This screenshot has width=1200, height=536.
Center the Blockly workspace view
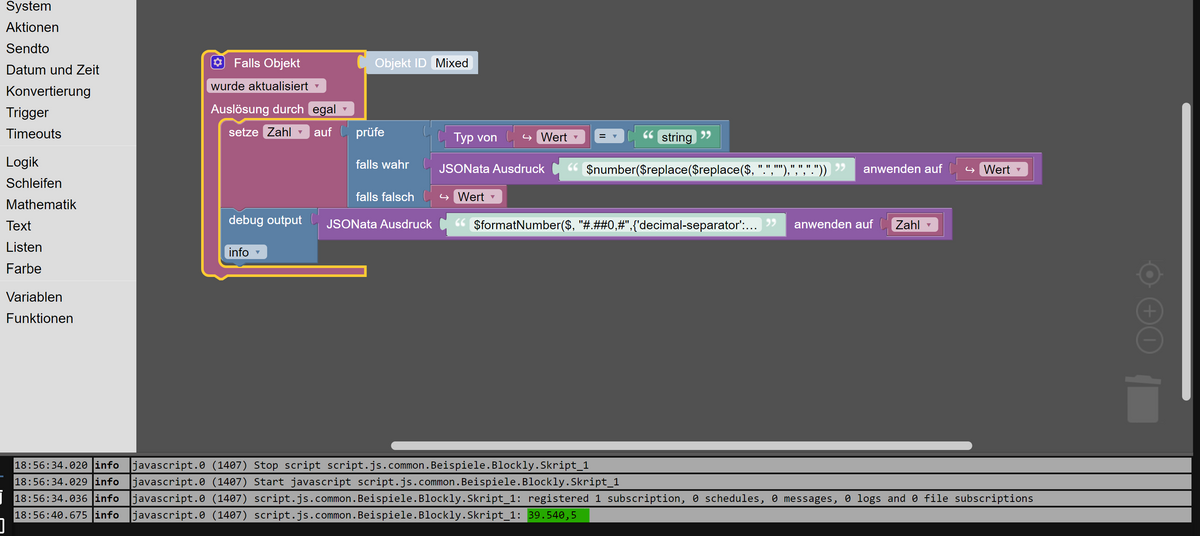(x=1150, y=274)
